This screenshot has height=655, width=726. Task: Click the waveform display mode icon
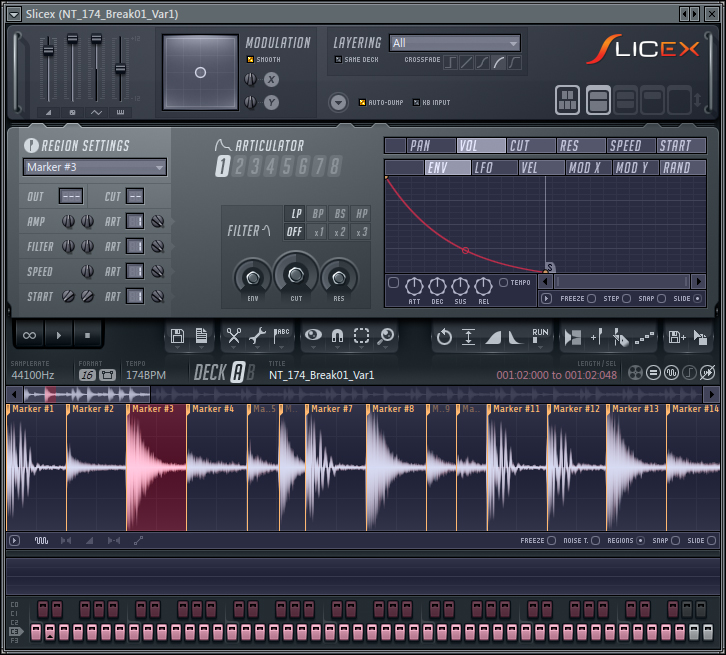(x=41, y=540)
